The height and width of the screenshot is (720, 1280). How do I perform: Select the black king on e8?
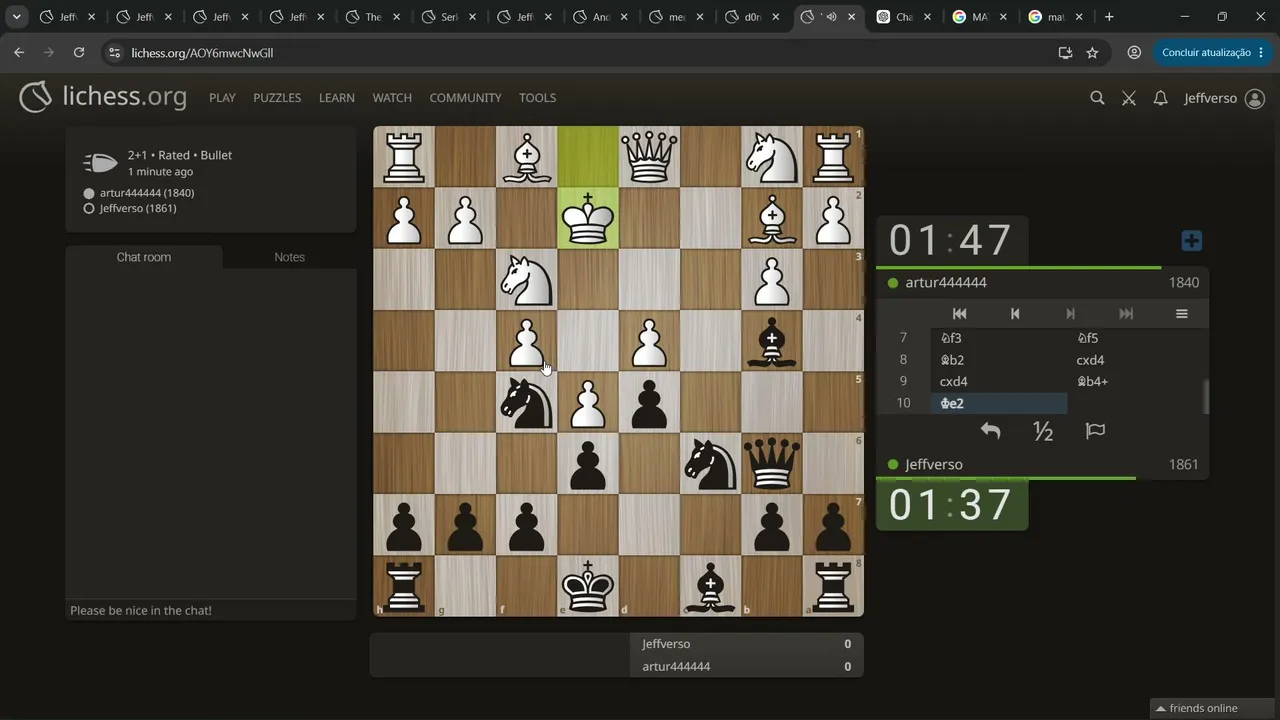pos(588,585)
